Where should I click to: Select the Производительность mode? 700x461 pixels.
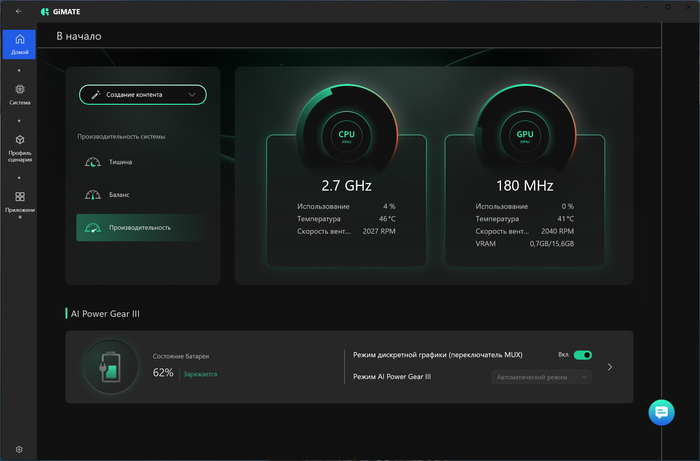[140, 227]
